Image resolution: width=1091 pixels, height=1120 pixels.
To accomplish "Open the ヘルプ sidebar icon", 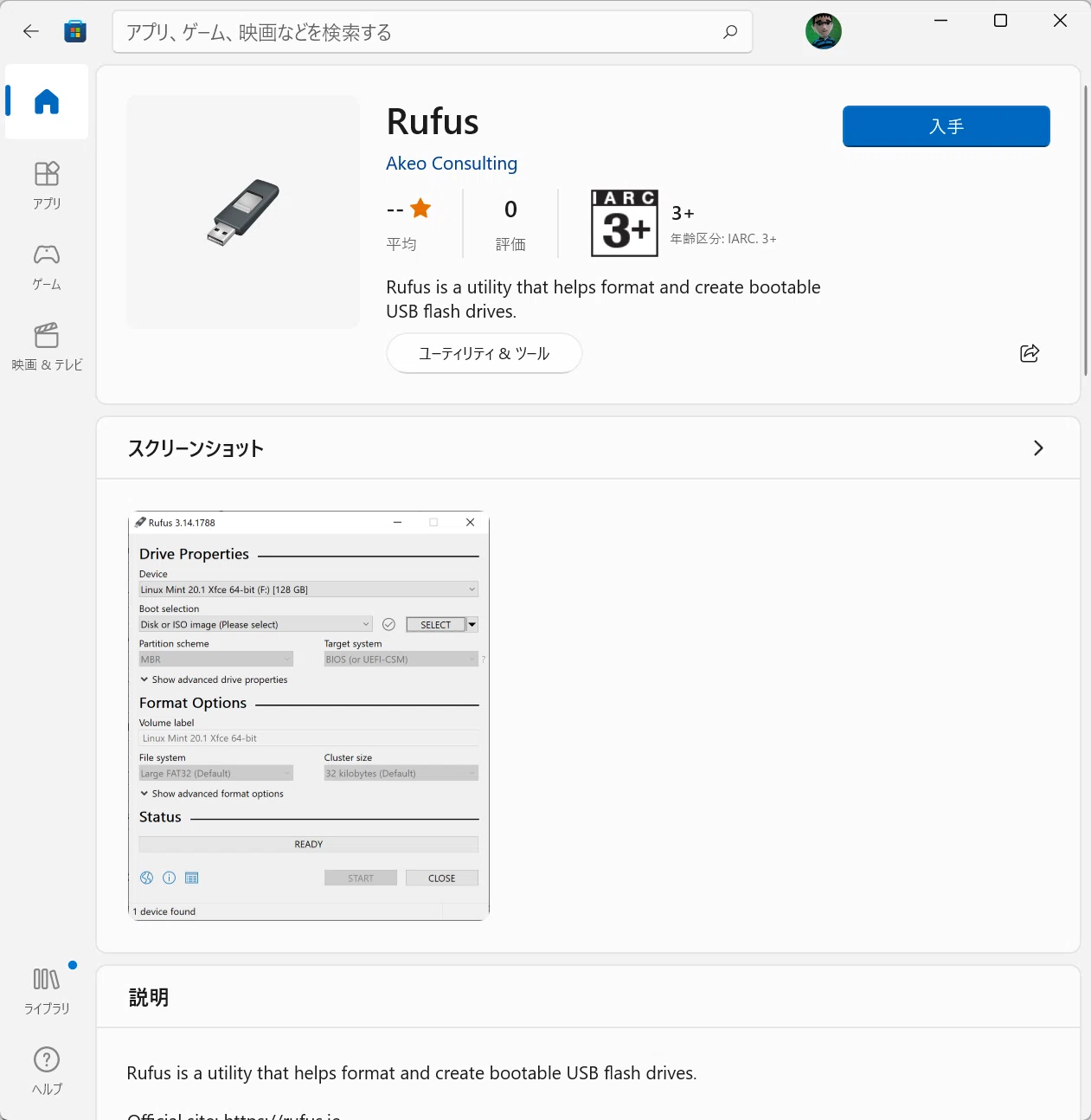I will tap(47, 1071).
